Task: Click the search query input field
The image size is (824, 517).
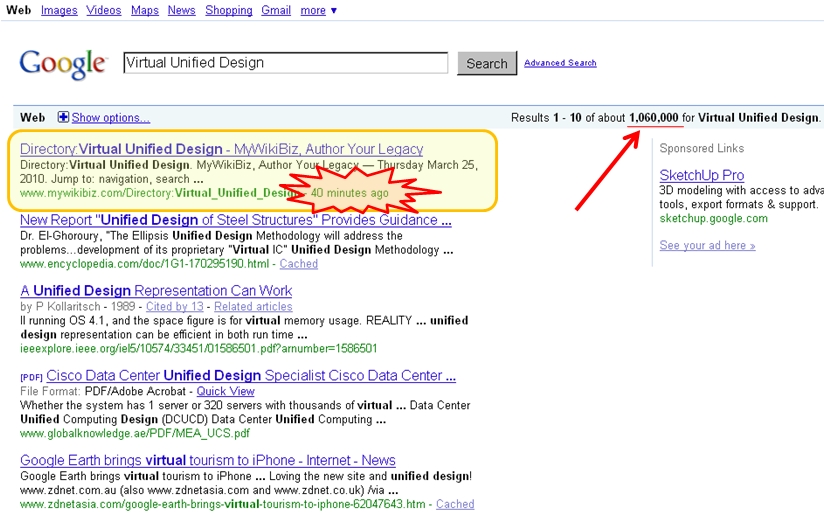Action: pyautogui.click(x=286, y=63)
